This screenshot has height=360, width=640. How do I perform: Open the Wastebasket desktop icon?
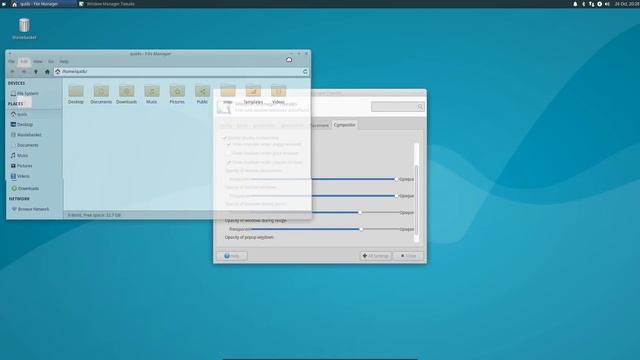click(24, 29)
